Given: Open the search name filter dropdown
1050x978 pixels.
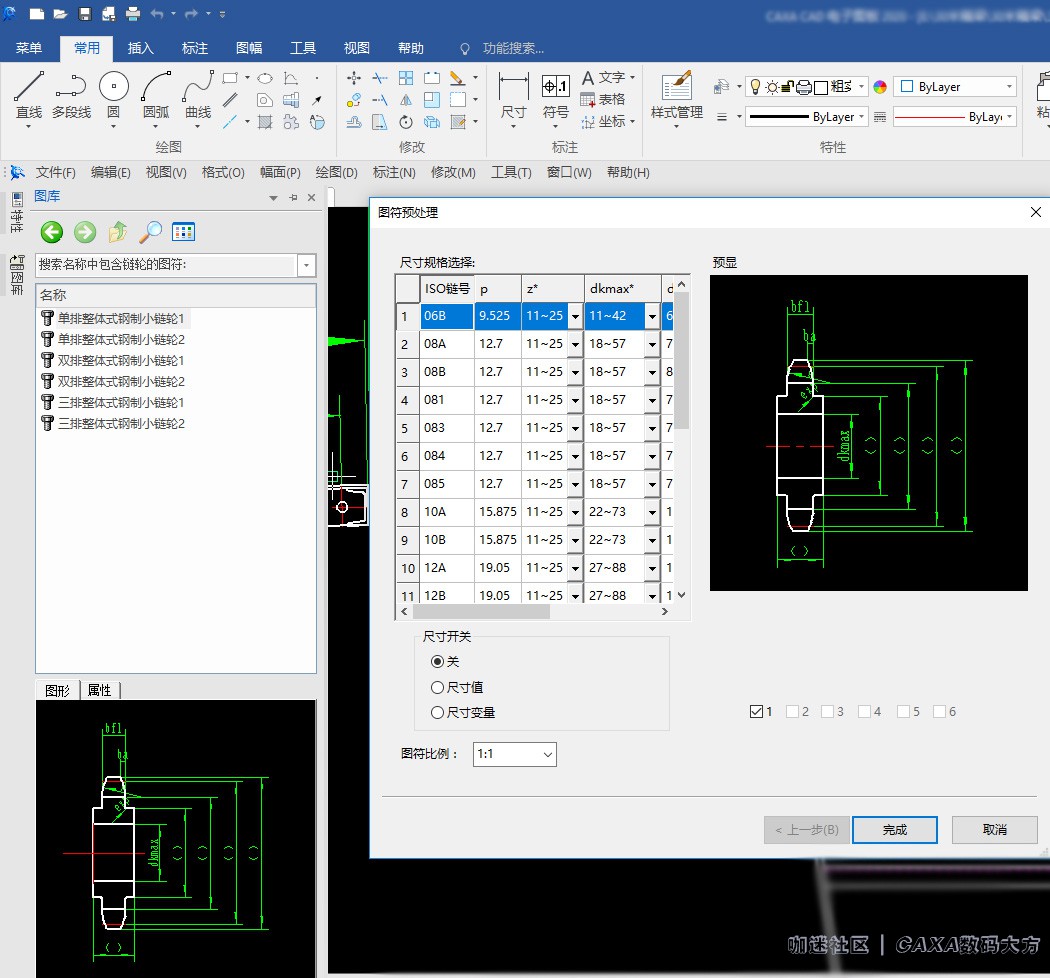Looking at the screenshot, I should (x=307, y=265).
